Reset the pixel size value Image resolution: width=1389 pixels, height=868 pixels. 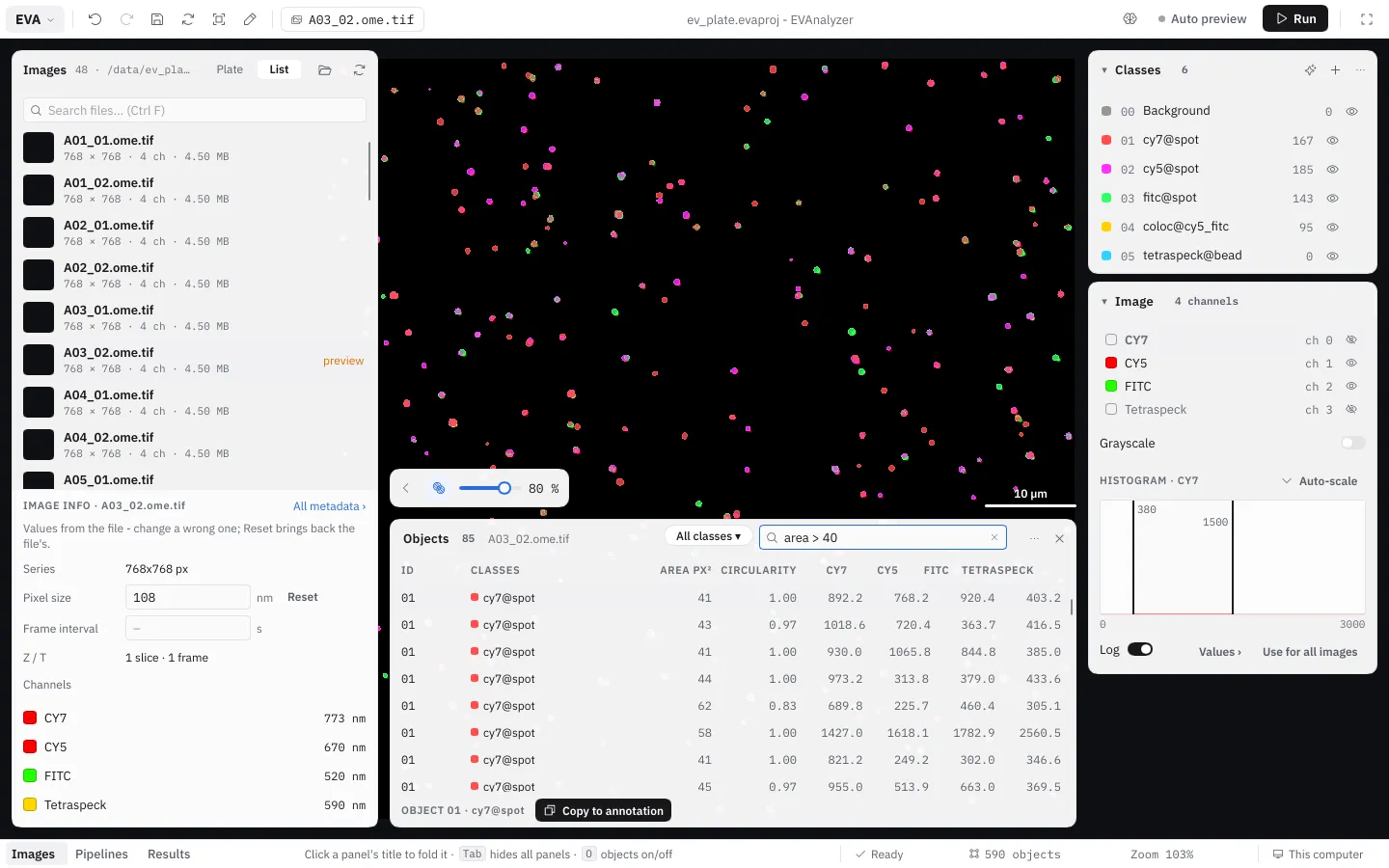pyautogui.click(x=303, y=597)
